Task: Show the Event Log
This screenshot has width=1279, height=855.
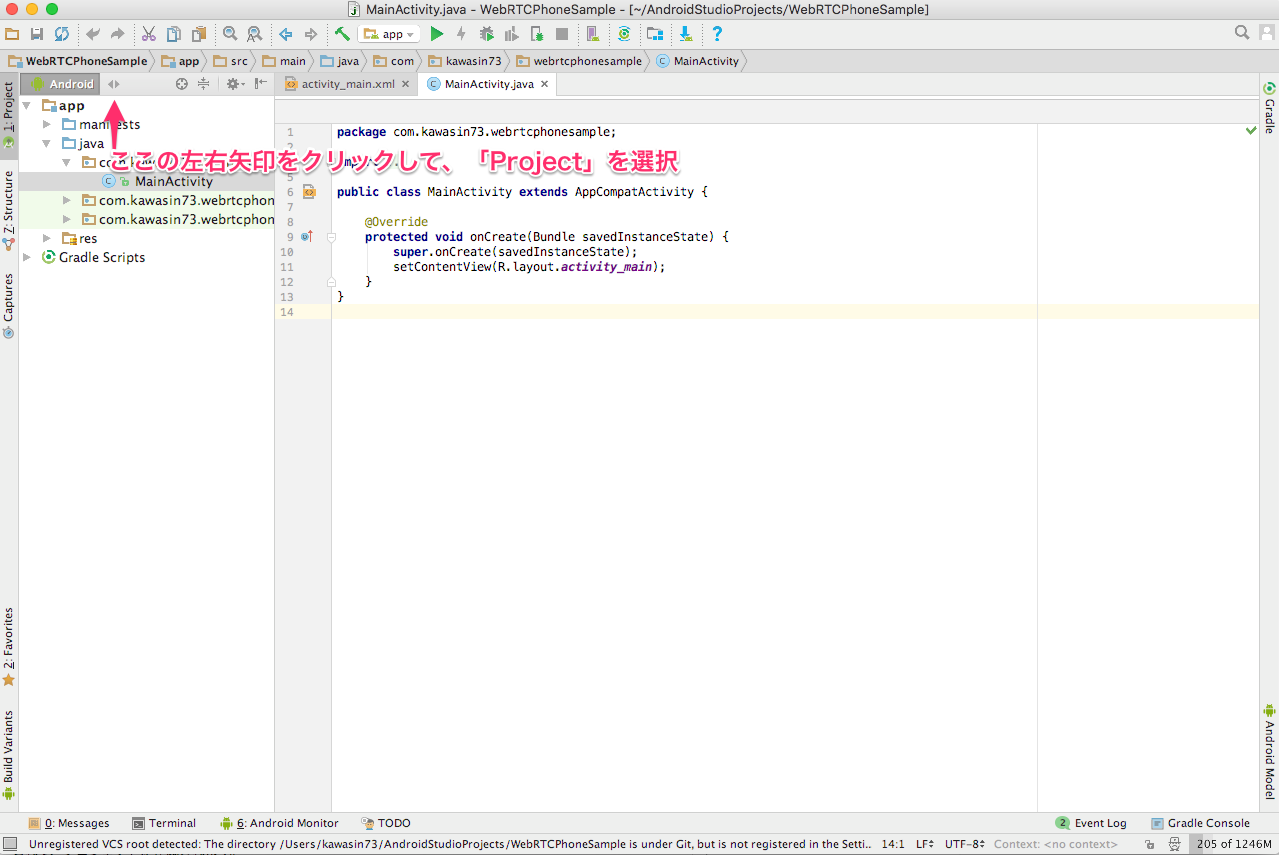Action: (1098, 822)
